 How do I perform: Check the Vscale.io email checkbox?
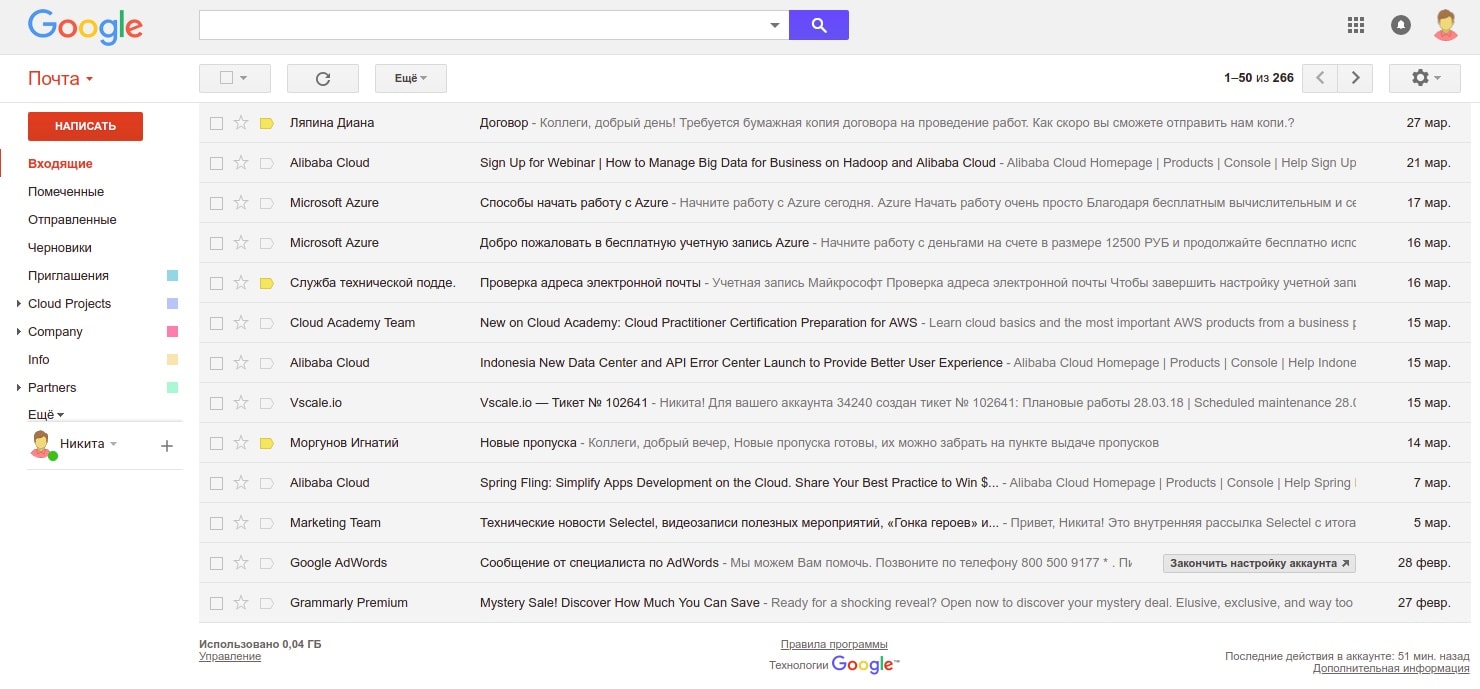pyautogui.click(x=216, y=403)
